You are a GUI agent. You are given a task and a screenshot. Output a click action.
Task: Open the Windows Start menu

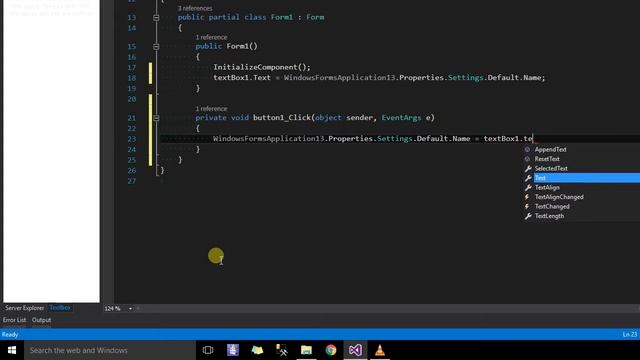12,350
